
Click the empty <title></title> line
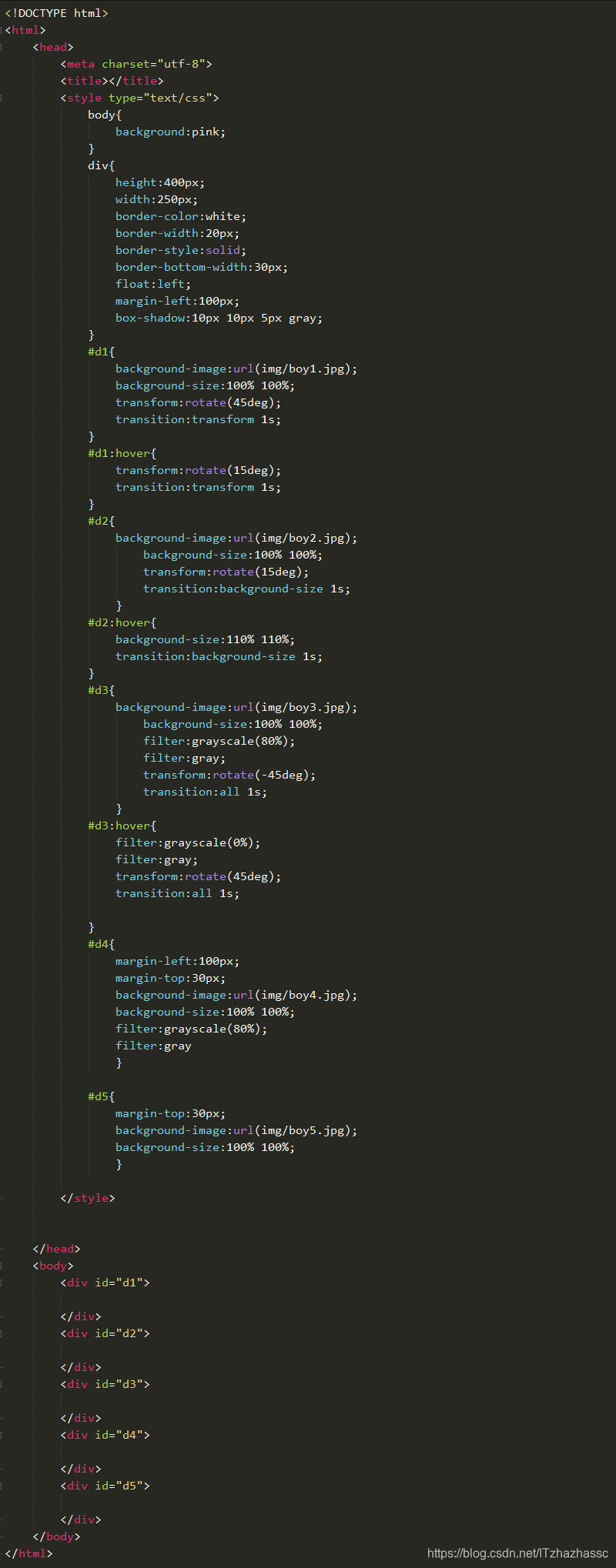tap(112, 81)
